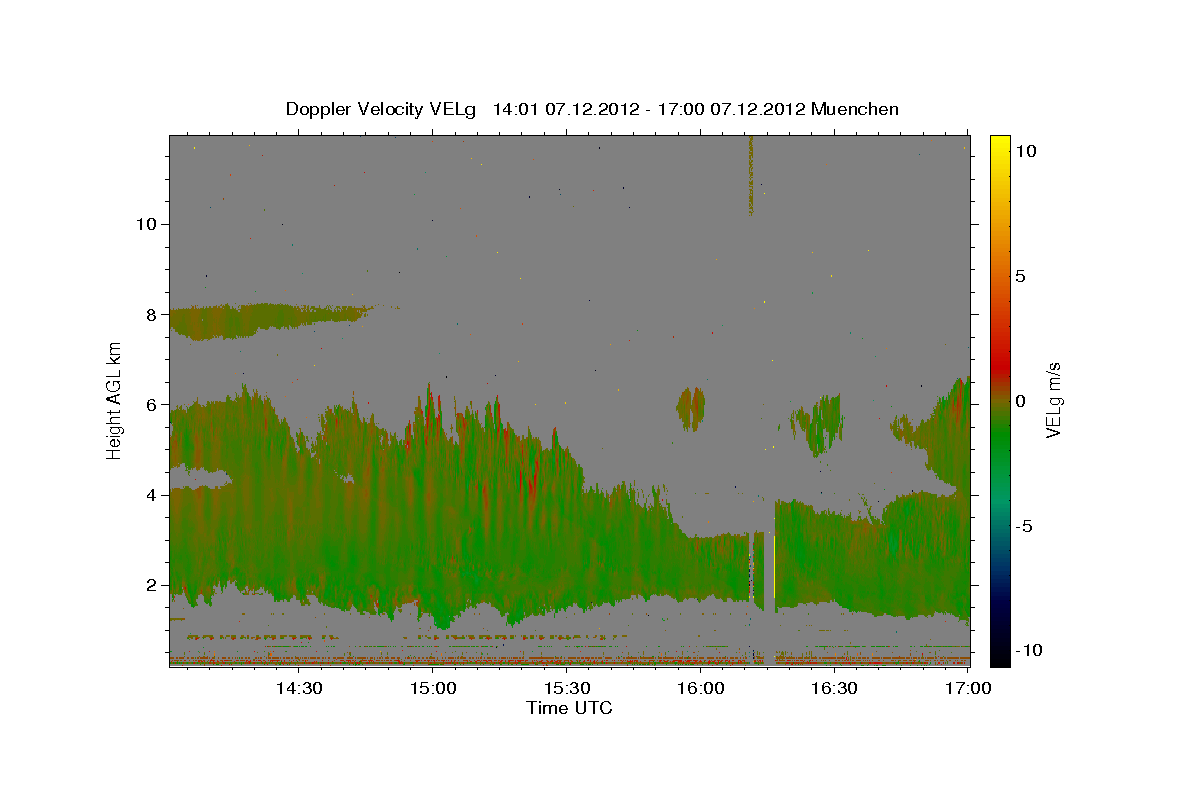Click the 'VELg m/s' colorbar label
Screen dimensions: 1200x800
pyautogui.click(x=1053, y=399)
